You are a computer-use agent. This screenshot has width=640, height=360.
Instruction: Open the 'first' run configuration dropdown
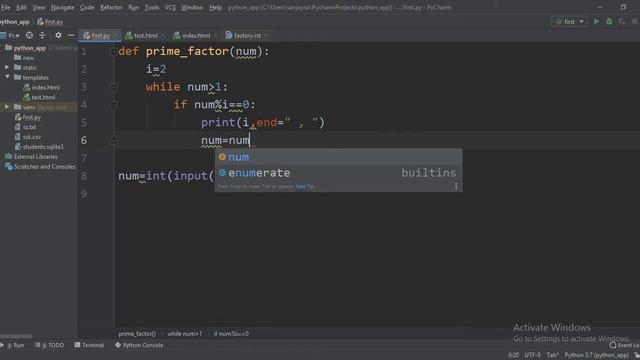tap(570, 22)
